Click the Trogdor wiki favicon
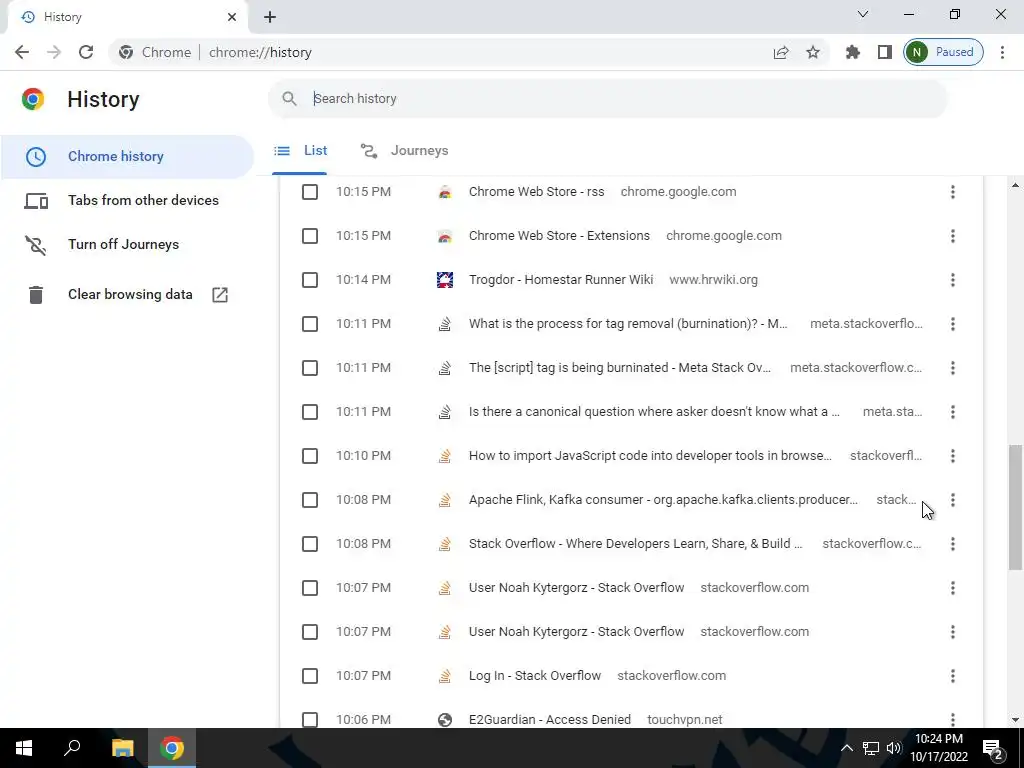The width and height of the screenshot is (1024, 768). (445, 280)
